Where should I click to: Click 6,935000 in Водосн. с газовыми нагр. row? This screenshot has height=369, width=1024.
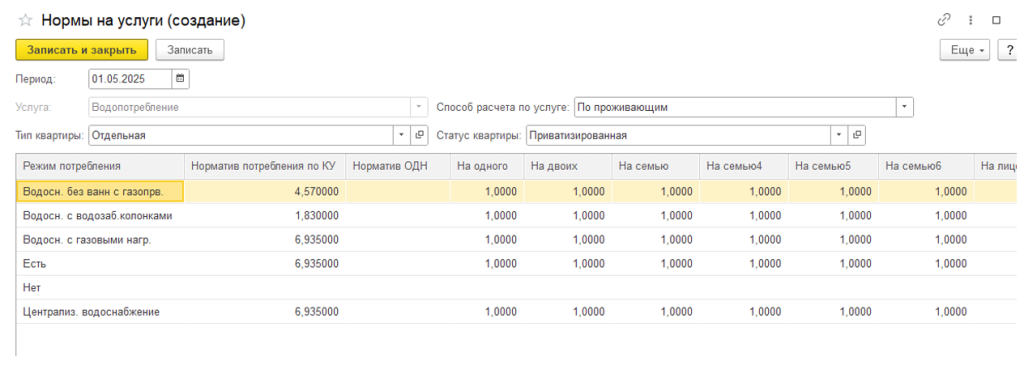tap(265, 240)
